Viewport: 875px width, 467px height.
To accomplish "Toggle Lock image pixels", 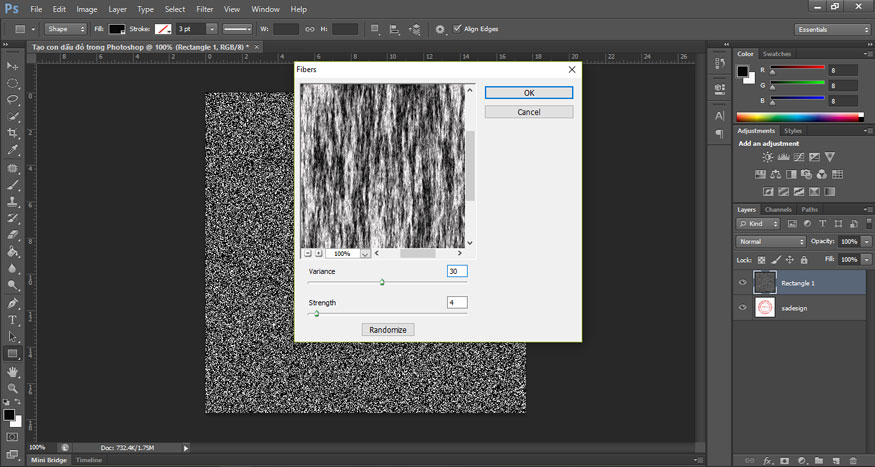I will pos(776,259).
